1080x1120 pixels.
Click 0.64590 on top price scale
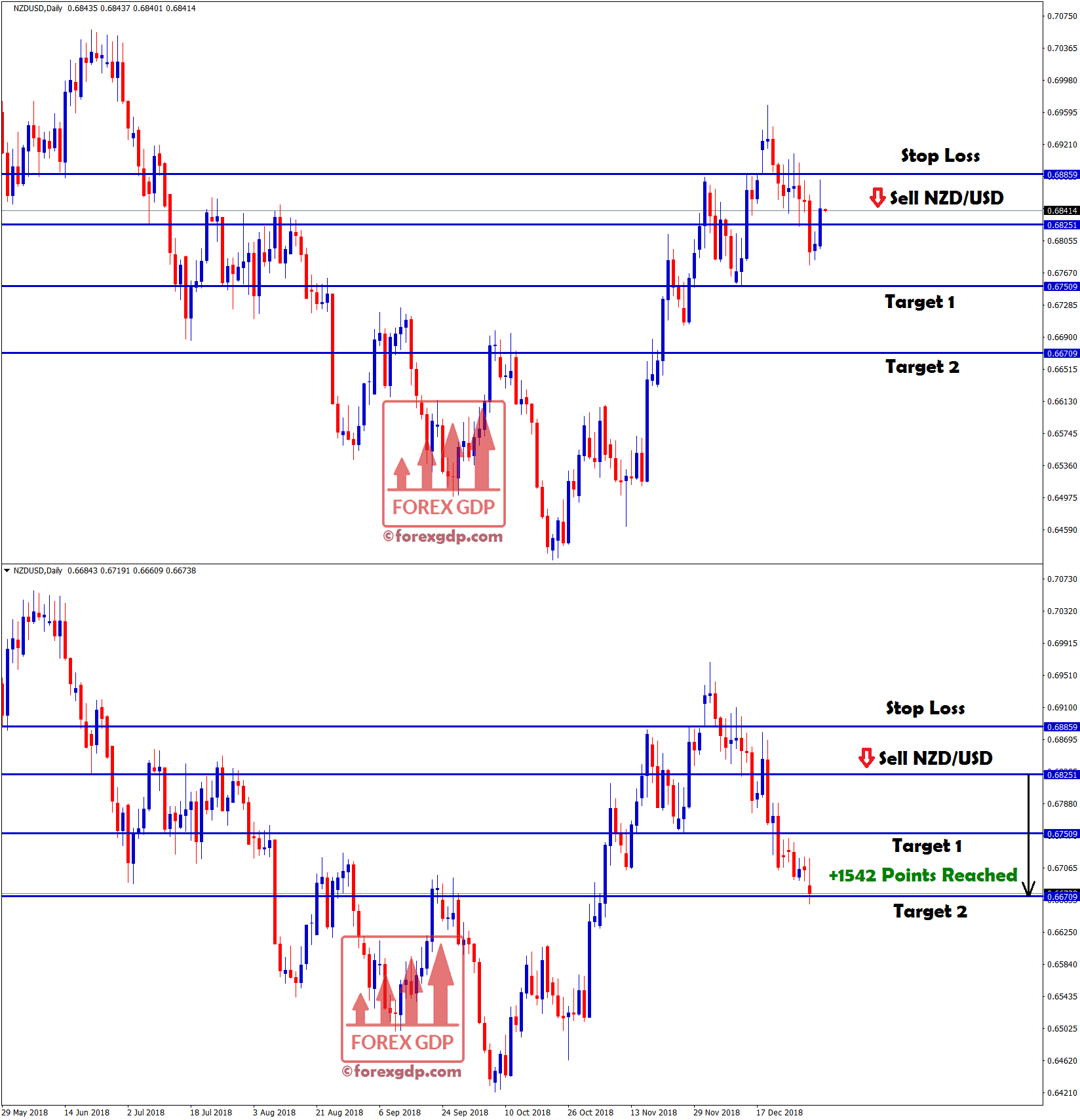click(1062, 530)
